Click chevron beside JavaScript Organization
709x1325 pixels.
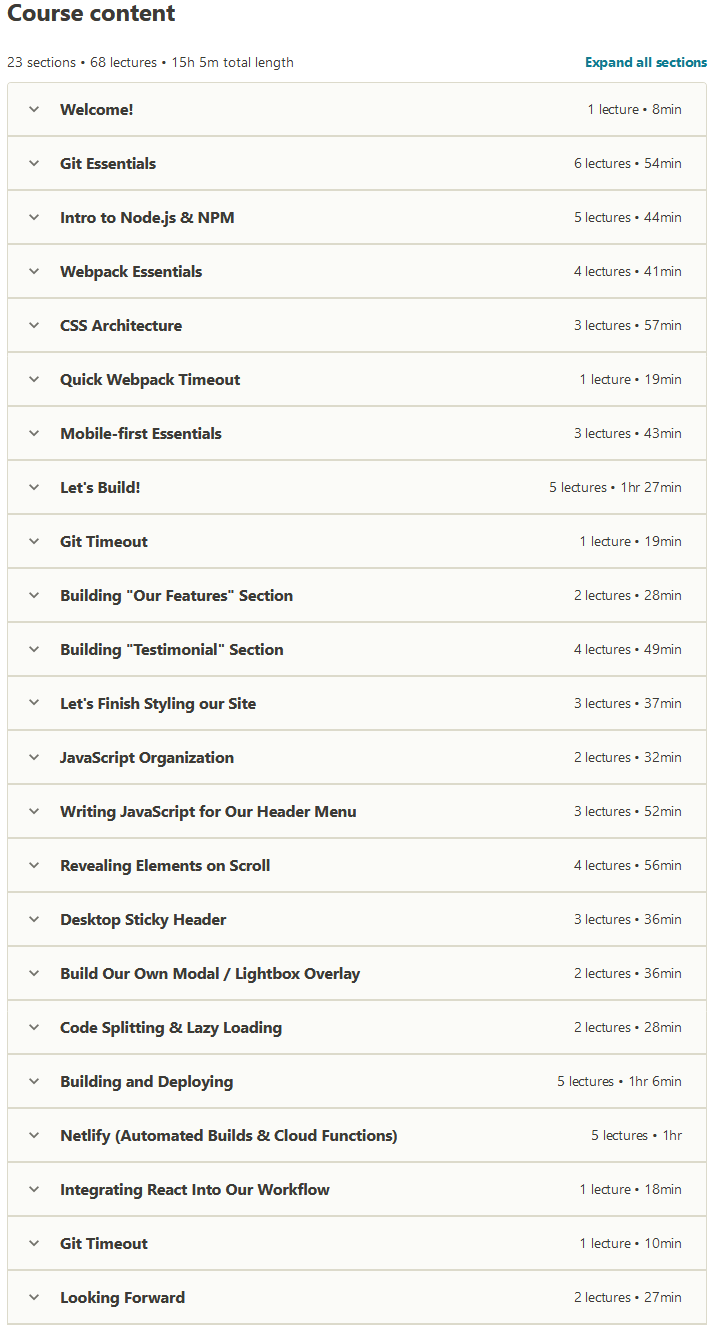(x=34, y=757)
